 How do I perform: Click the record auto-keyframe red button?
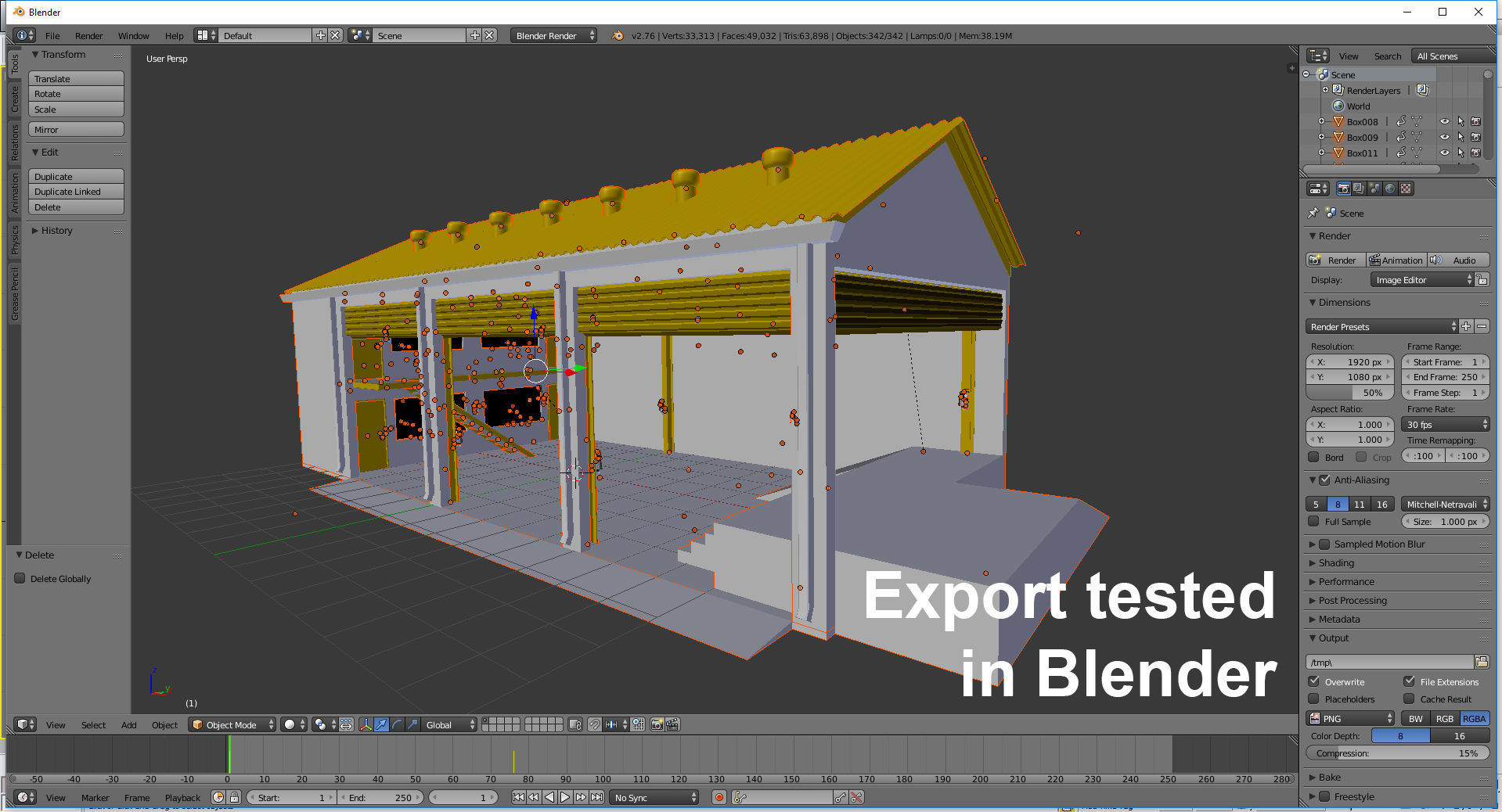[x=719, y=797]
